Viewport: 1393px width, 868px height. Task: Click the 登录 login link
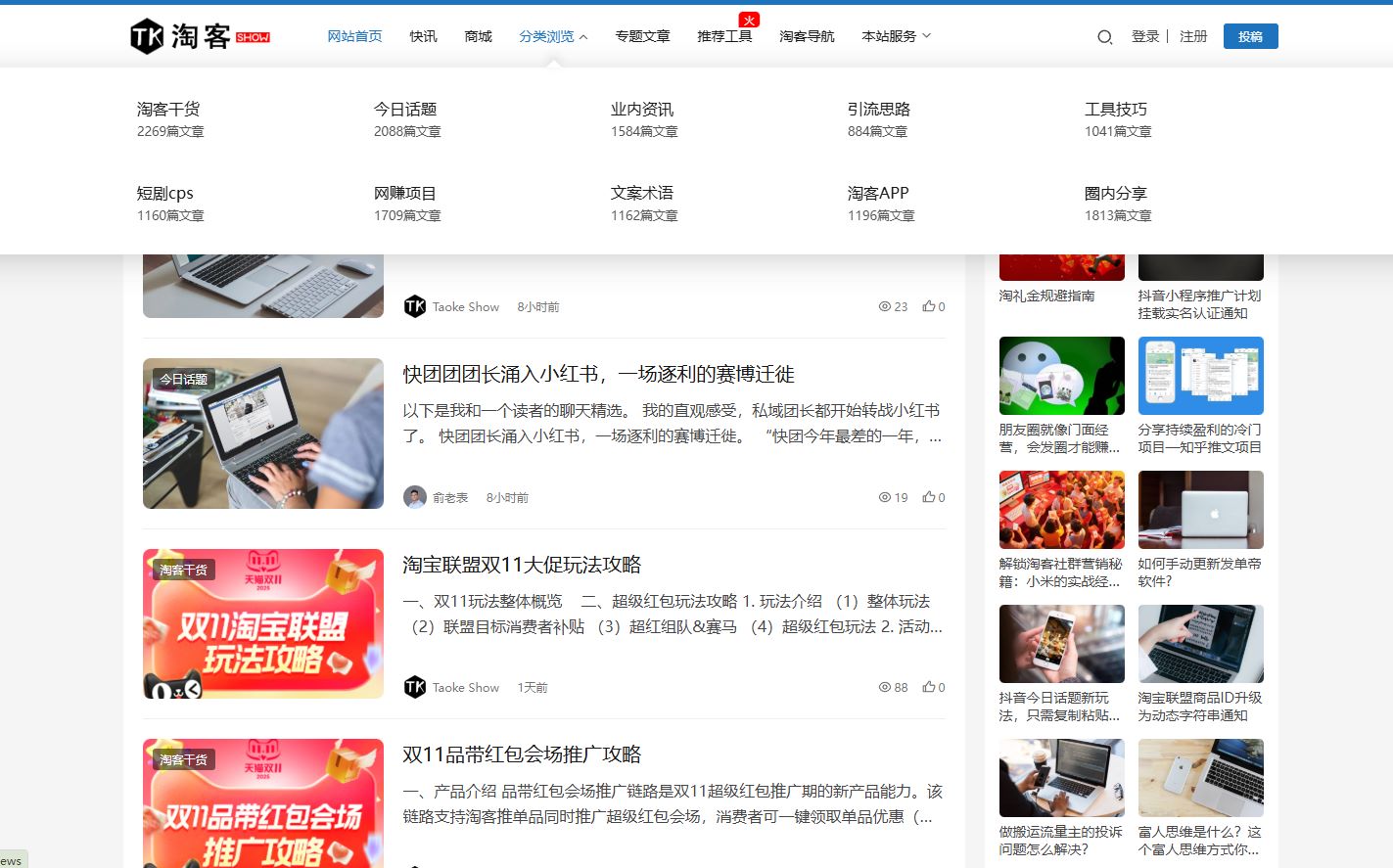[x=1144, y=36]
